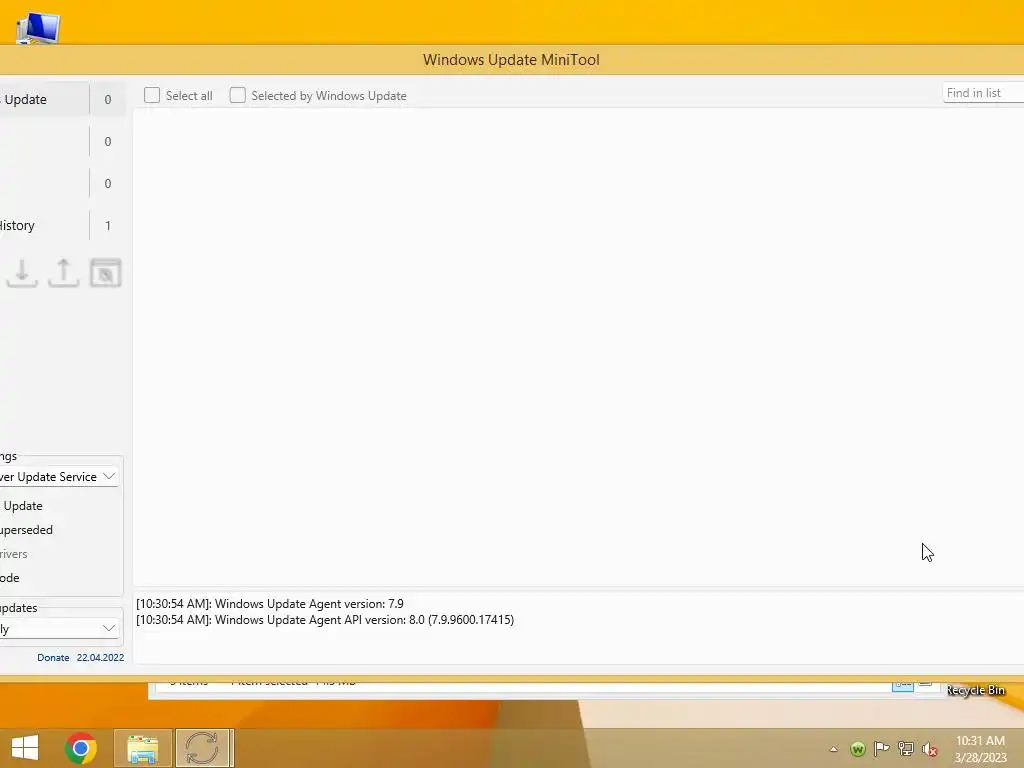
Task: Click the network tray icon
Action: coord(906,748)
